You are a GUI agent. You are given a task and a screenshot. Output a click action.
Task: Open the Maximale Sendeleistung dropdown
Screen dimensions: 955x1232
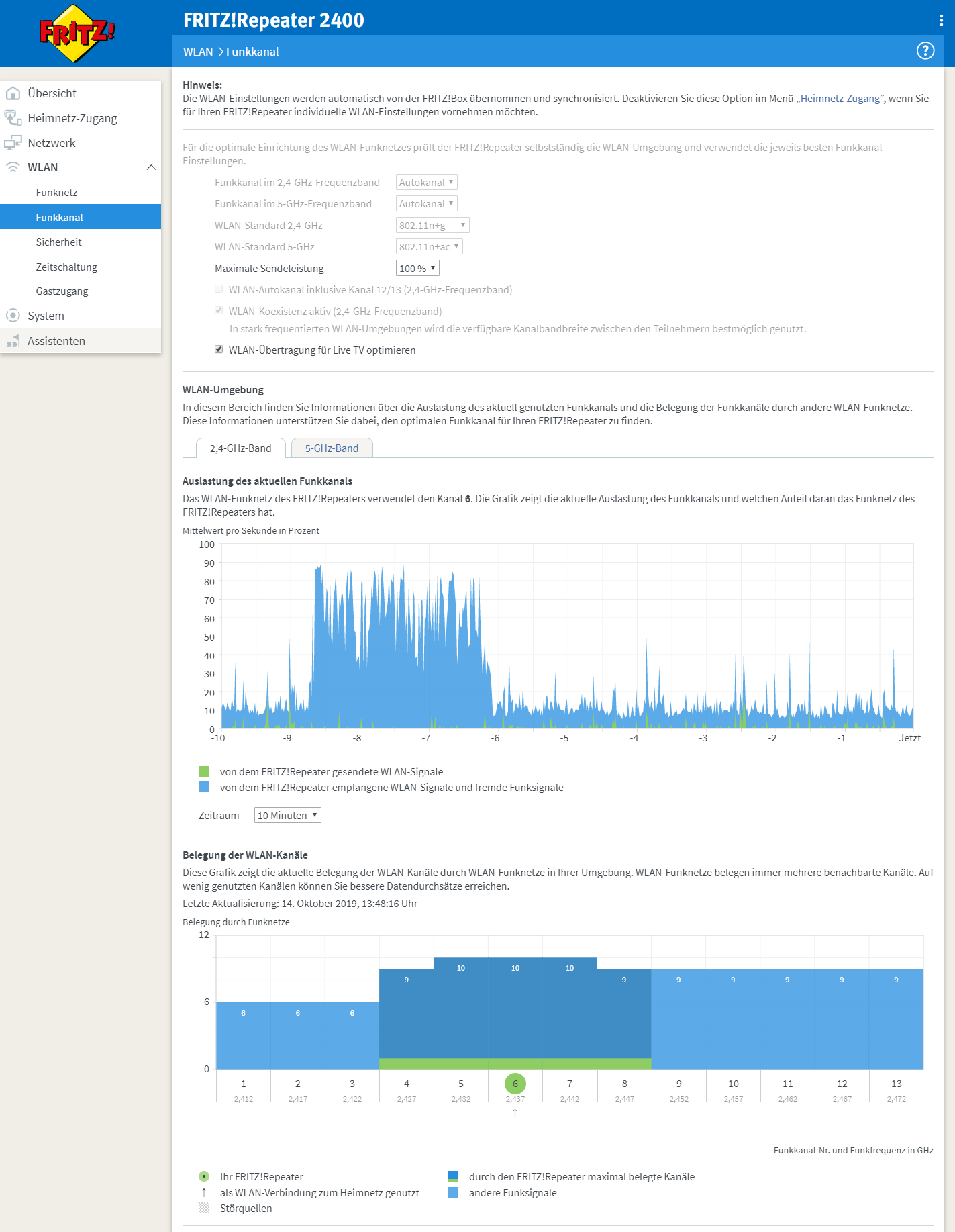(x=417, y=269)
